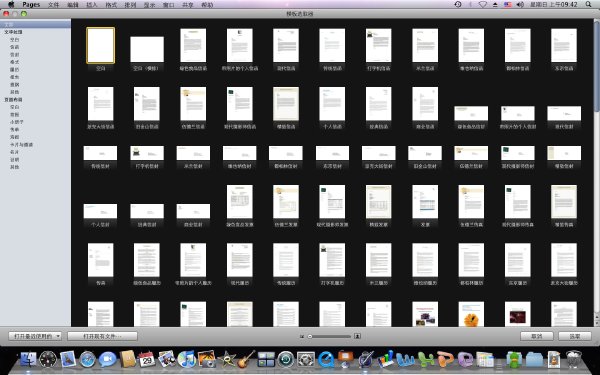Open Dashboard from the Dock

[x=48, y=359]
